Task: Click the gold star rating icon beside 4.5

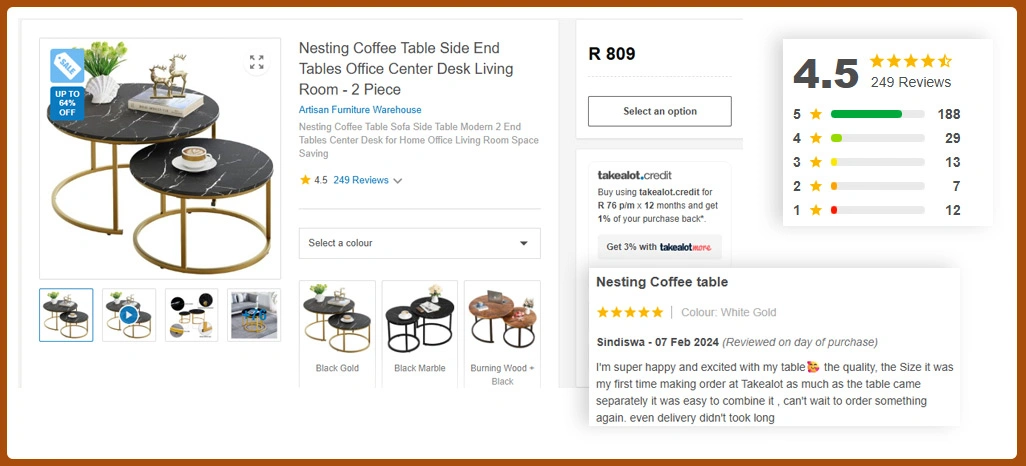Action: [305, 181]
